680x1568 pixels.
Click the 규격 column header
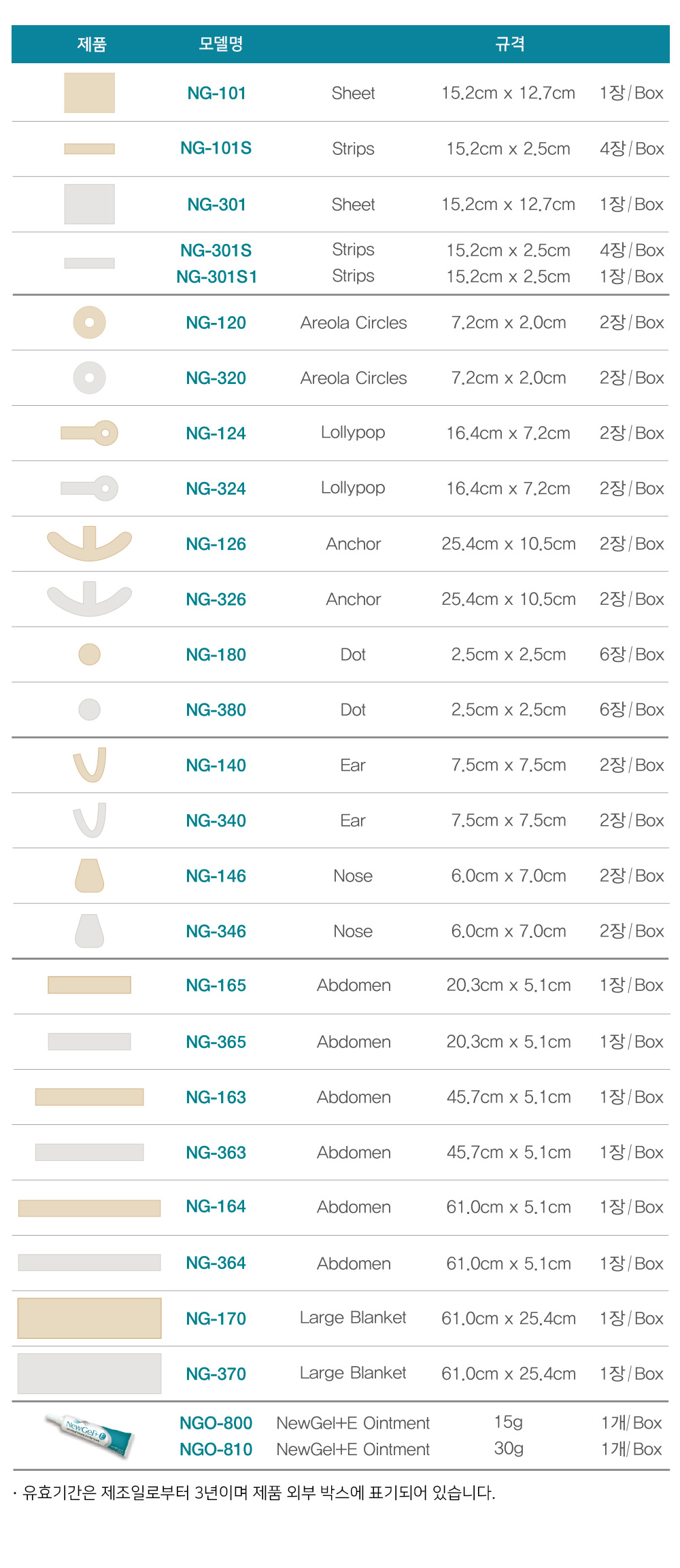510,44
